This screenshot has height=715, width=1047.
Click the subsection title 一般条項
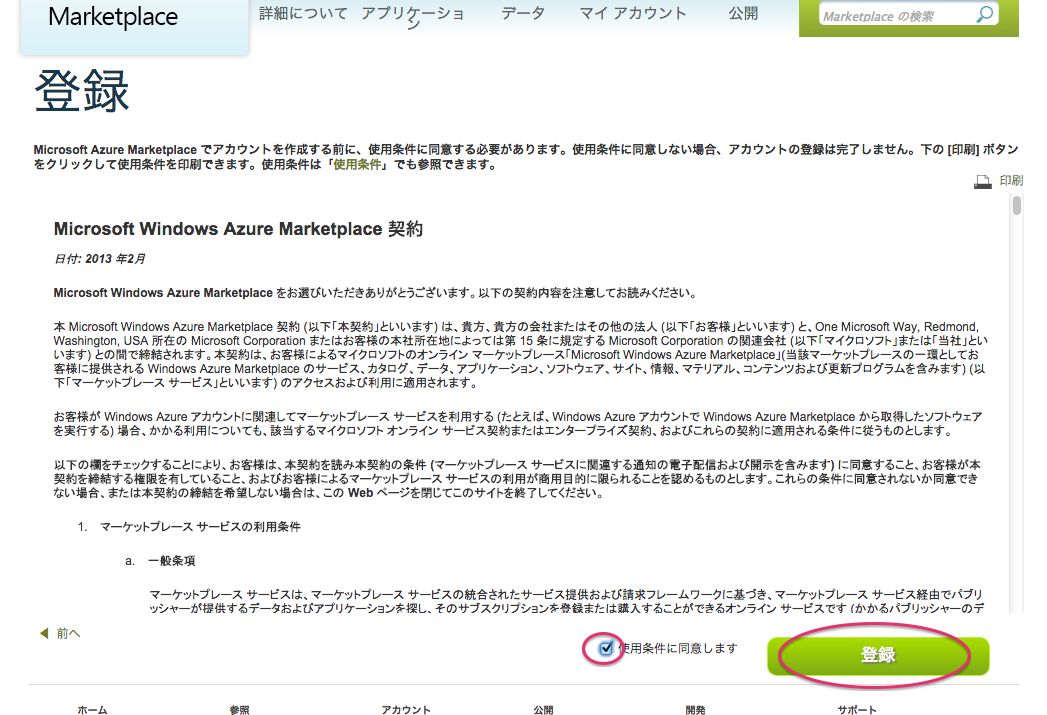tap(172, 561)
